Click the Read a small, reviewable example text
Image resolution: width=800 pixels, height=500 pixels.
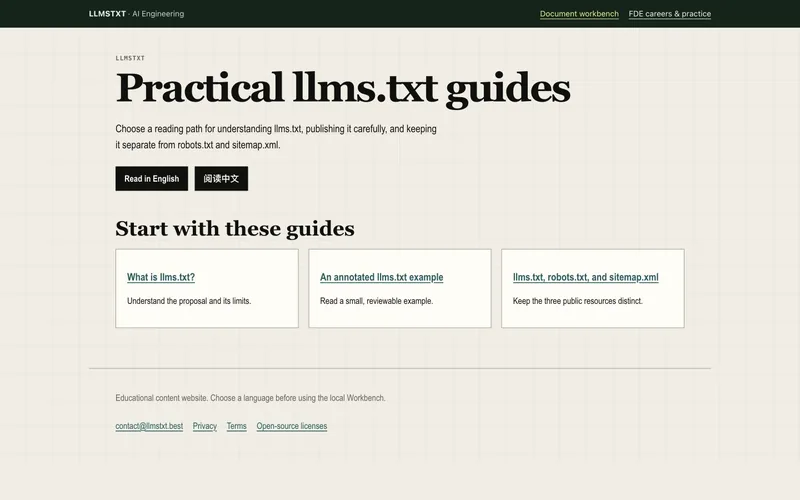(377, 301)
